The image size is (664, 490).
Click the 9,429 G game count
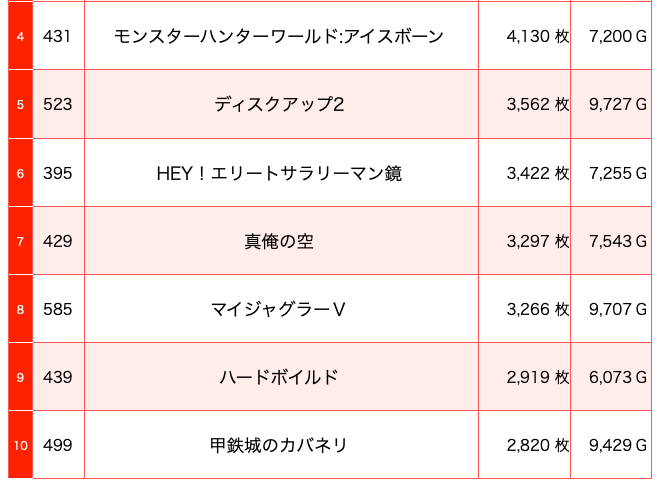coord(618,446)
